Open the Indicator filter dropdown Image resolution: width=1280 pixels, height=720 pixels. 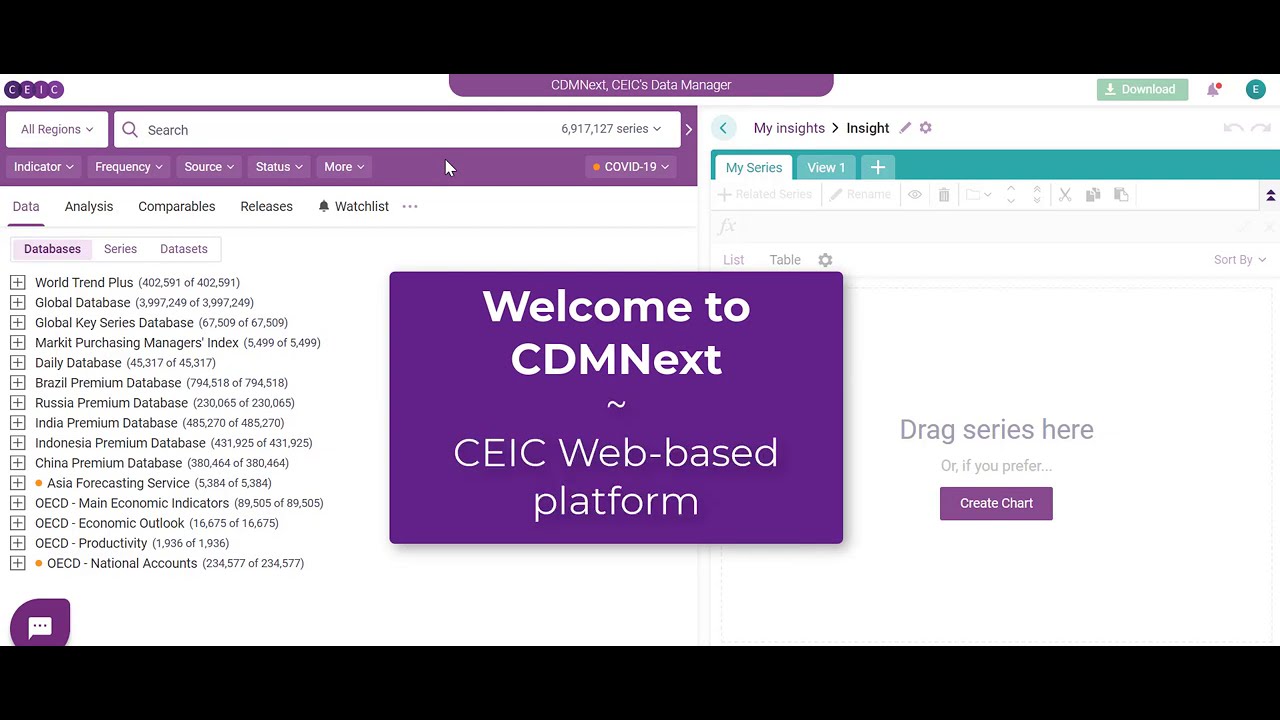pos(44,167)
